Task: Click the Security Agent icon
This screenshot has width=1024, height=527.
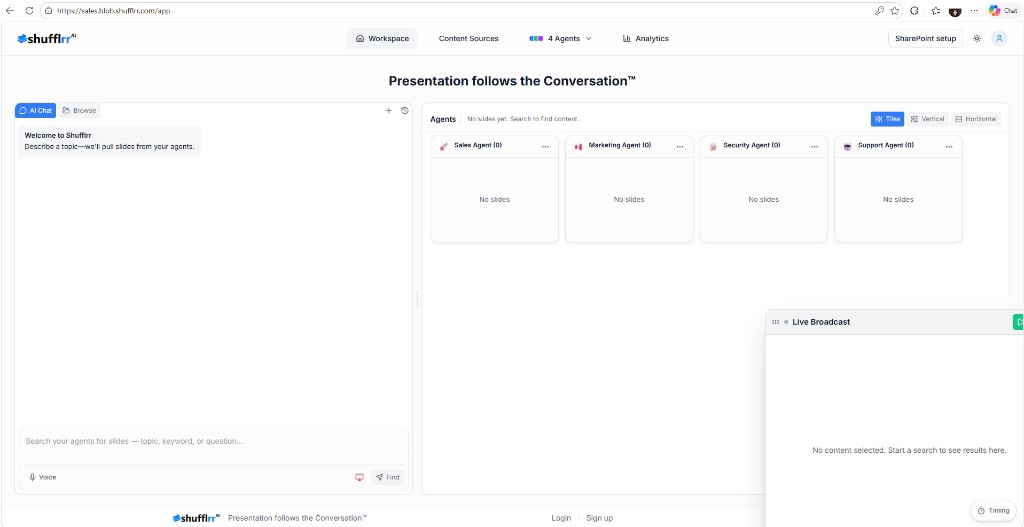Action: pyautogui.click(x=713, y=147)
